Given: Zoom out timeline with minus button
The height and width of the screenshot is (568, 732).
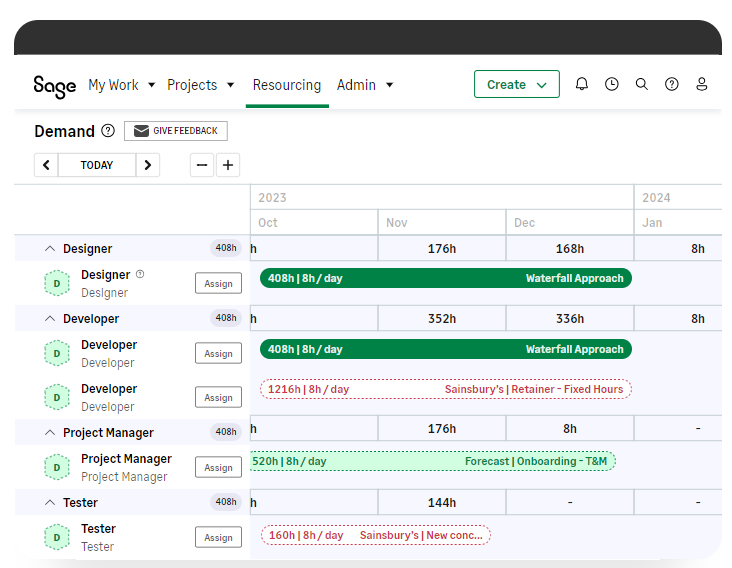Looking at the screenshot, I should click(x=203, y=165).
